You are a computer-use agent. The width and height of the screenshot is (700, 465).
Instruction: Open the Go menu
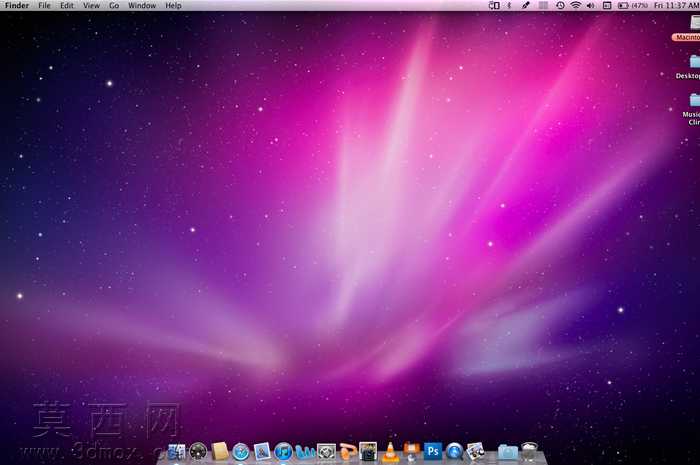click(114, 5)
